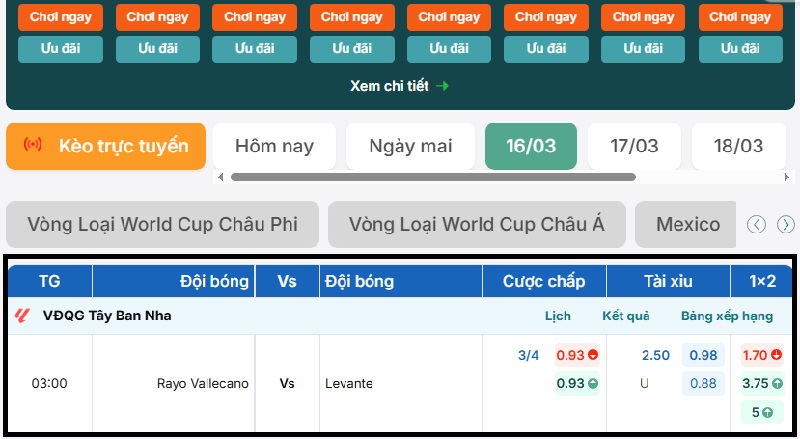Switch to the Hôm nay date tab
Viewport: 800px width, 439px height.
[274, 146]
